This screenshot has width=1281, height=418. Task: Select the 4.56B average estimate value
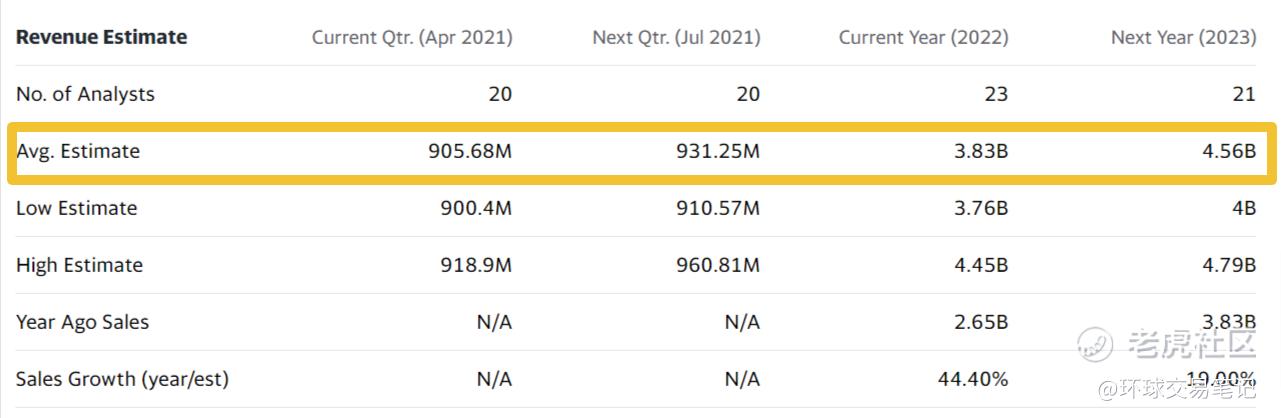click(1227, 152)
